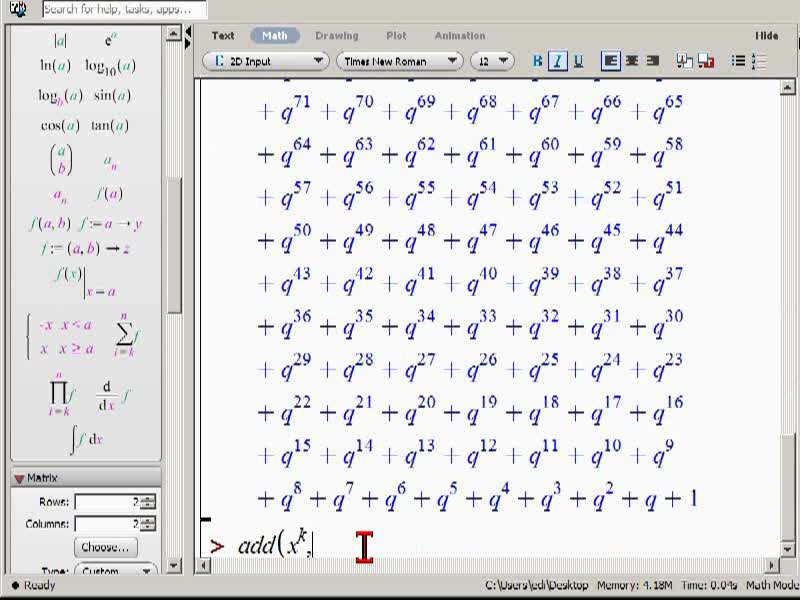Viewport: 800px width, 600px height.
Task: Click the document scroll-up arrow
Action: coord(787,88)
